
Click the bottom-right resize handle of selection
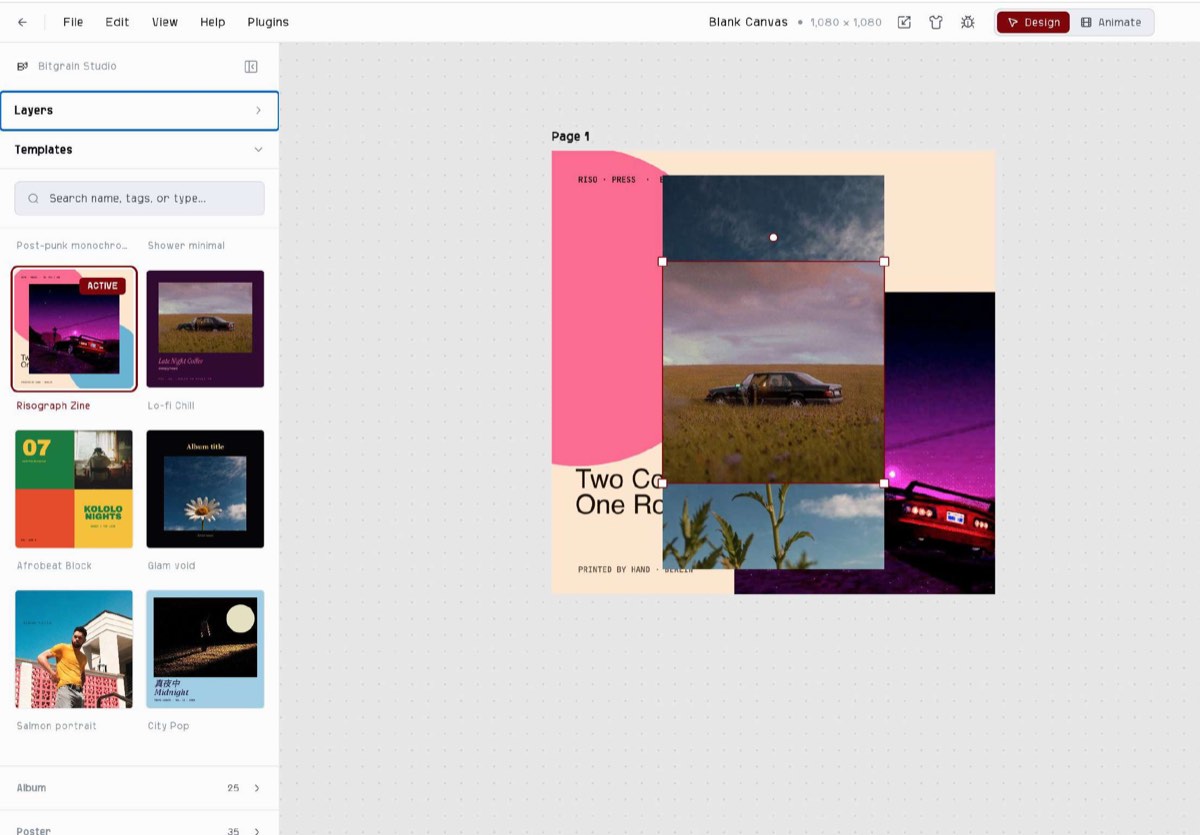[x=884, y=483]
